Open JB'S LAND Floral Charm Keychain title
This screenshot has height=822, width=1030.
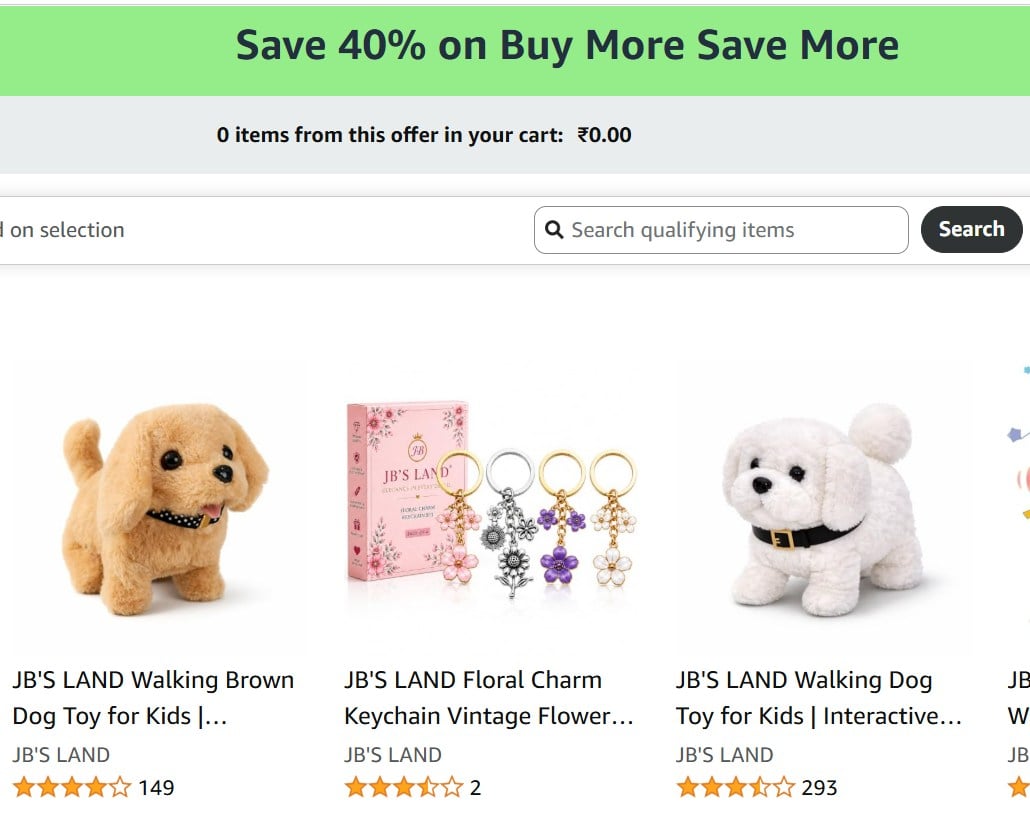489,698
